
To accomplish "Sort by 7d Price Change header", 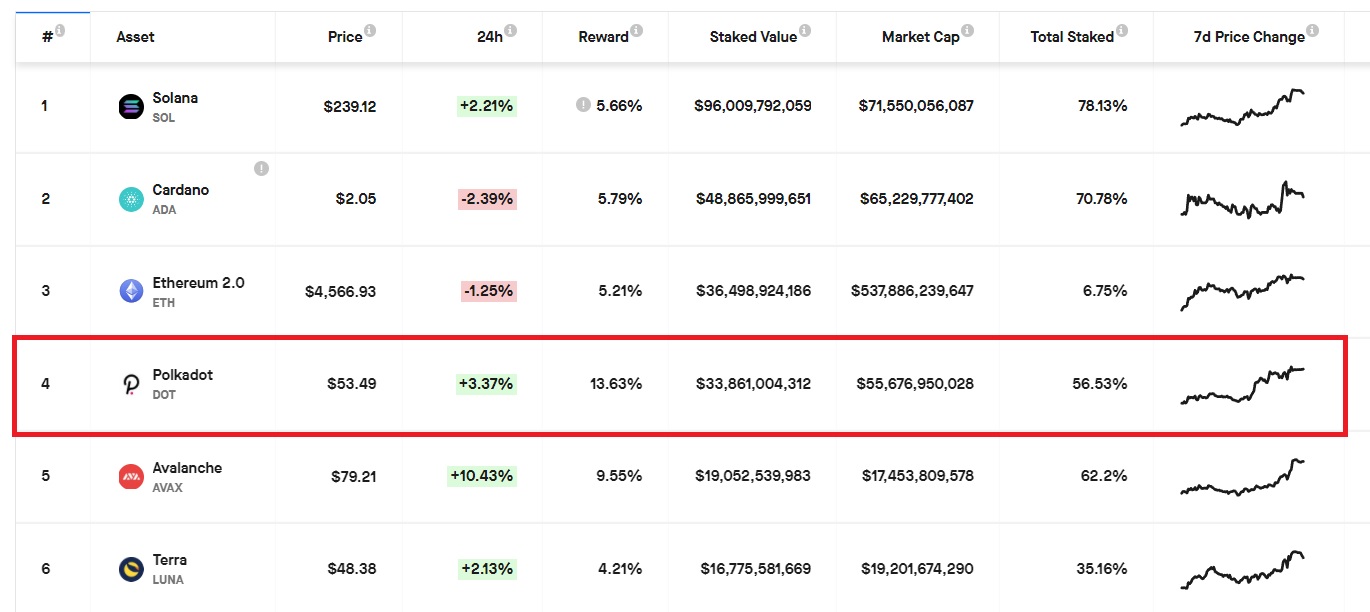I will coord(1249,37).
